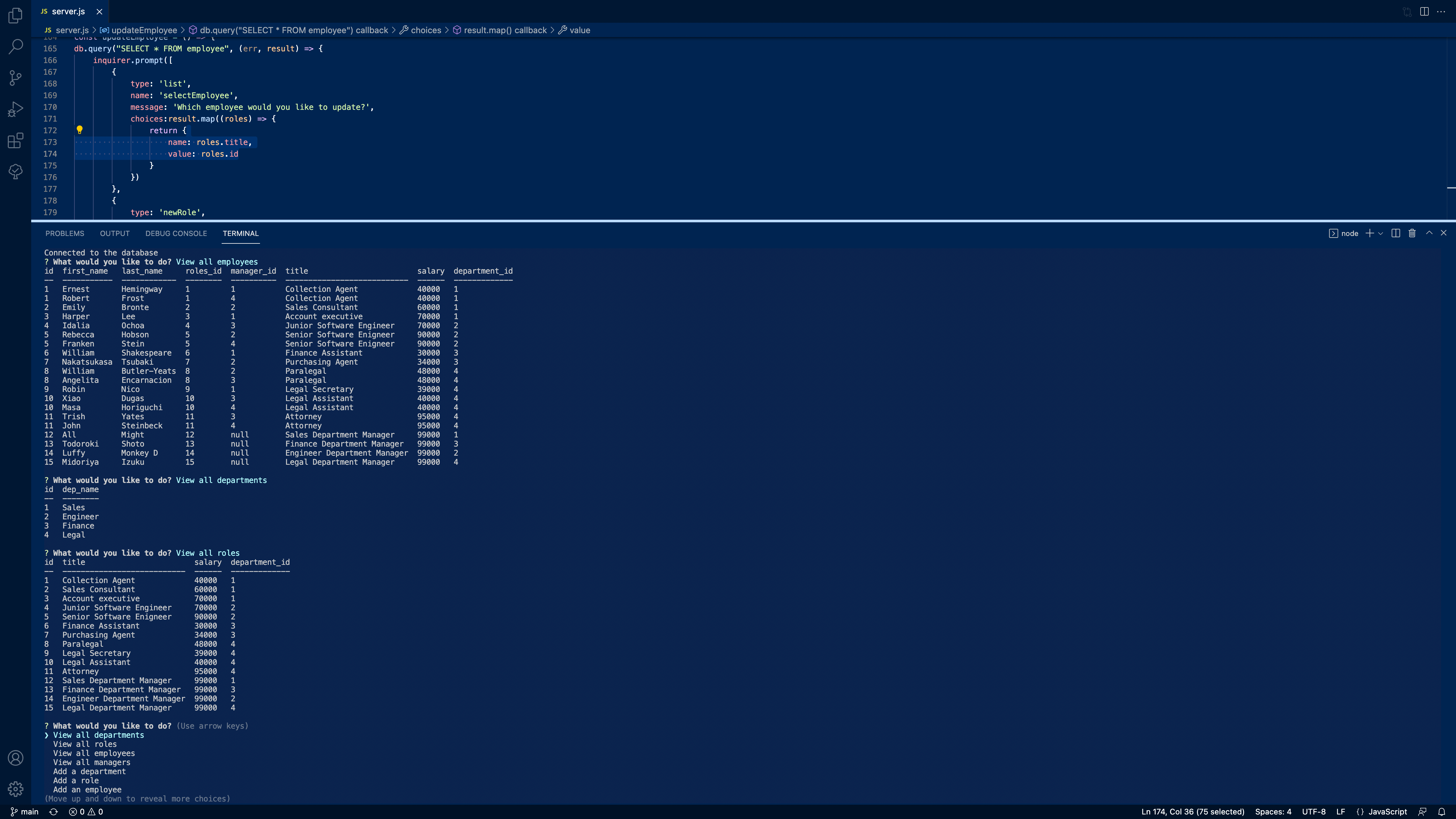Open the Source Control view

click(x=15, y=77)
